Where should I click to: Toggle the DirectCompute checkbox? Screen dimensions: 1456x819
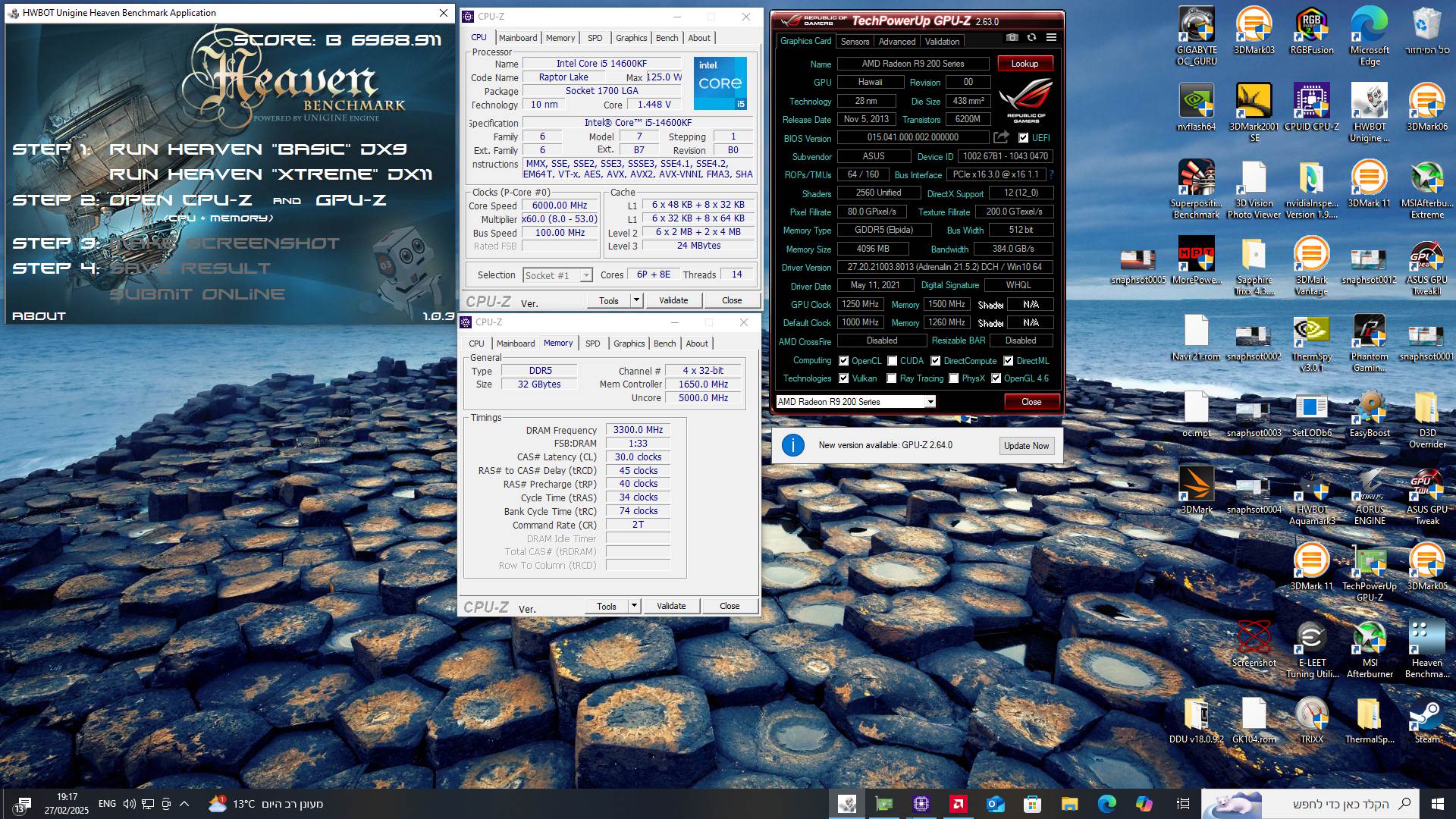click(x=935, y=361)
